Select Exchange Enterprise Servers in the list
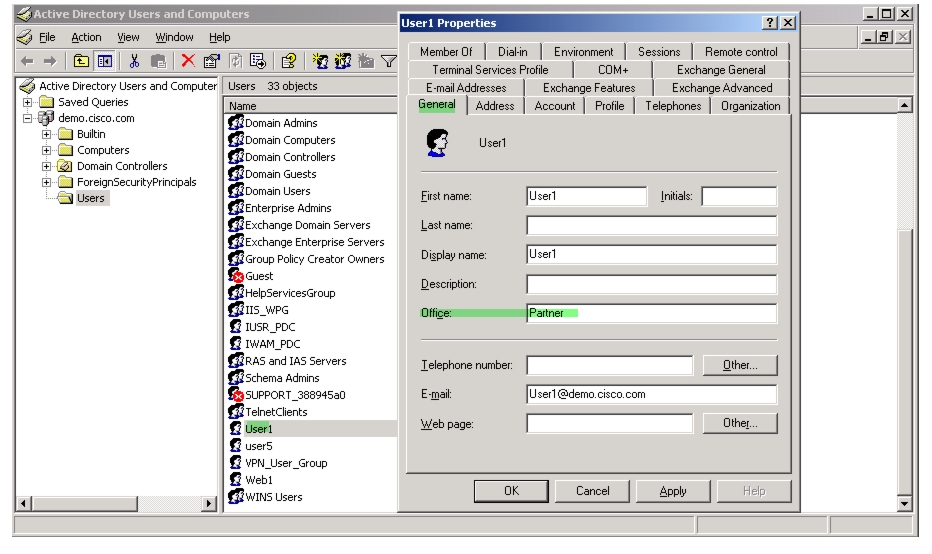This screenshot has height=554, width=932. (x=314, y=242)
